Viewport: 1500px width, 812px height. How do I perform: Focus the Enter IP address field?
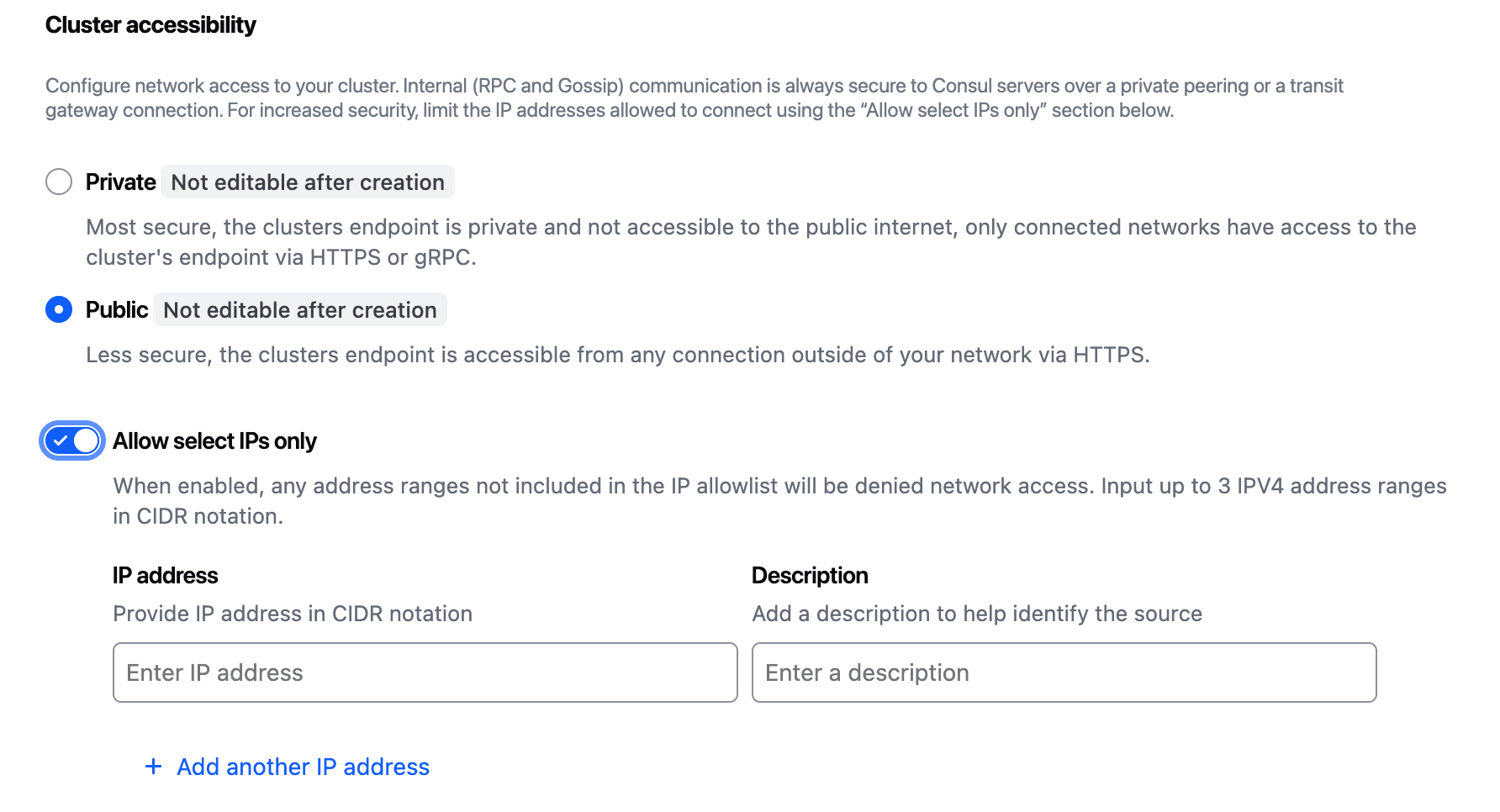[x=425, y=672]
